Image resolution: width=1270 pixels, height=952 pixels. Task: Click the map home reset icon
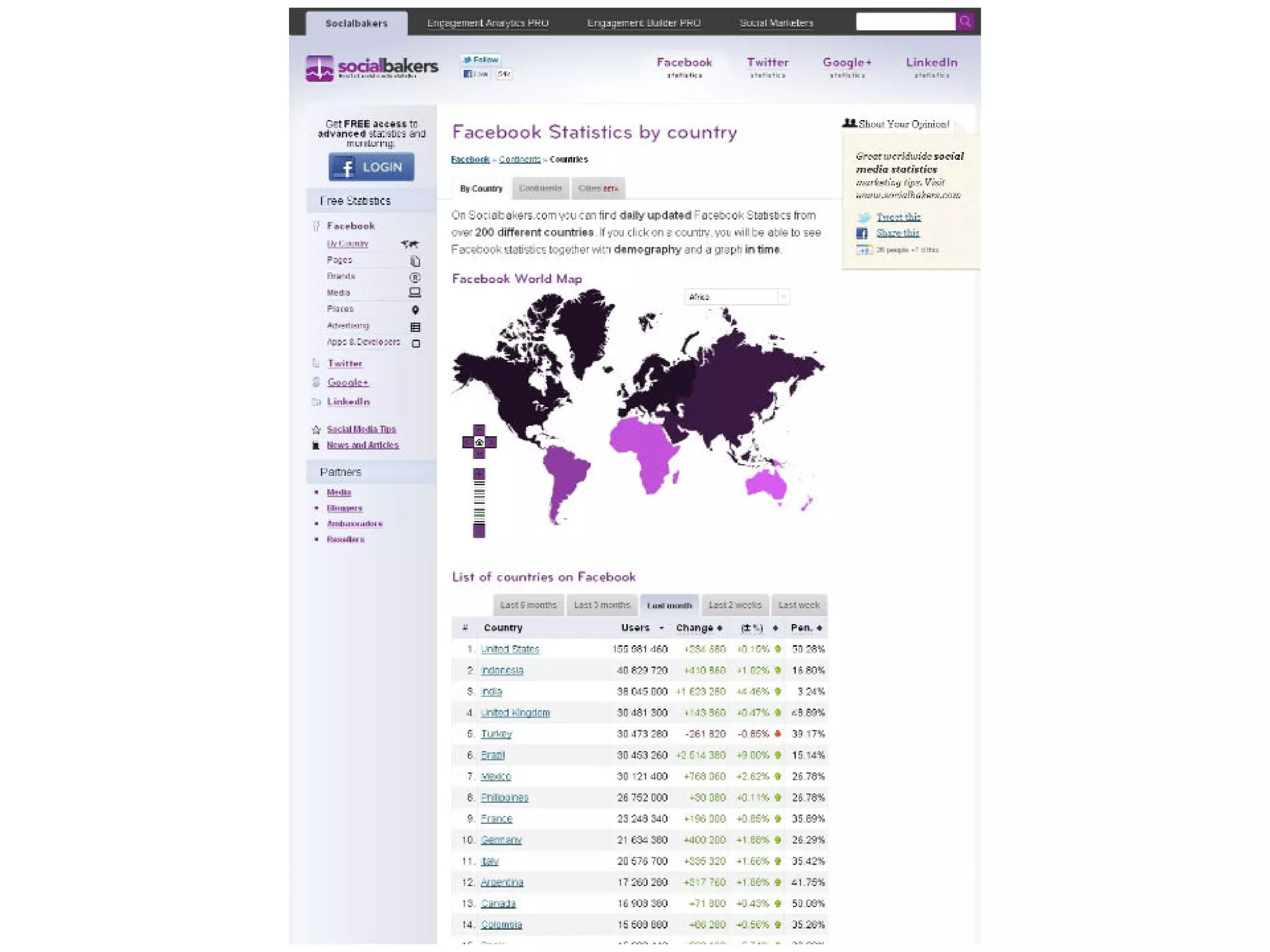(x=479, y=442)
